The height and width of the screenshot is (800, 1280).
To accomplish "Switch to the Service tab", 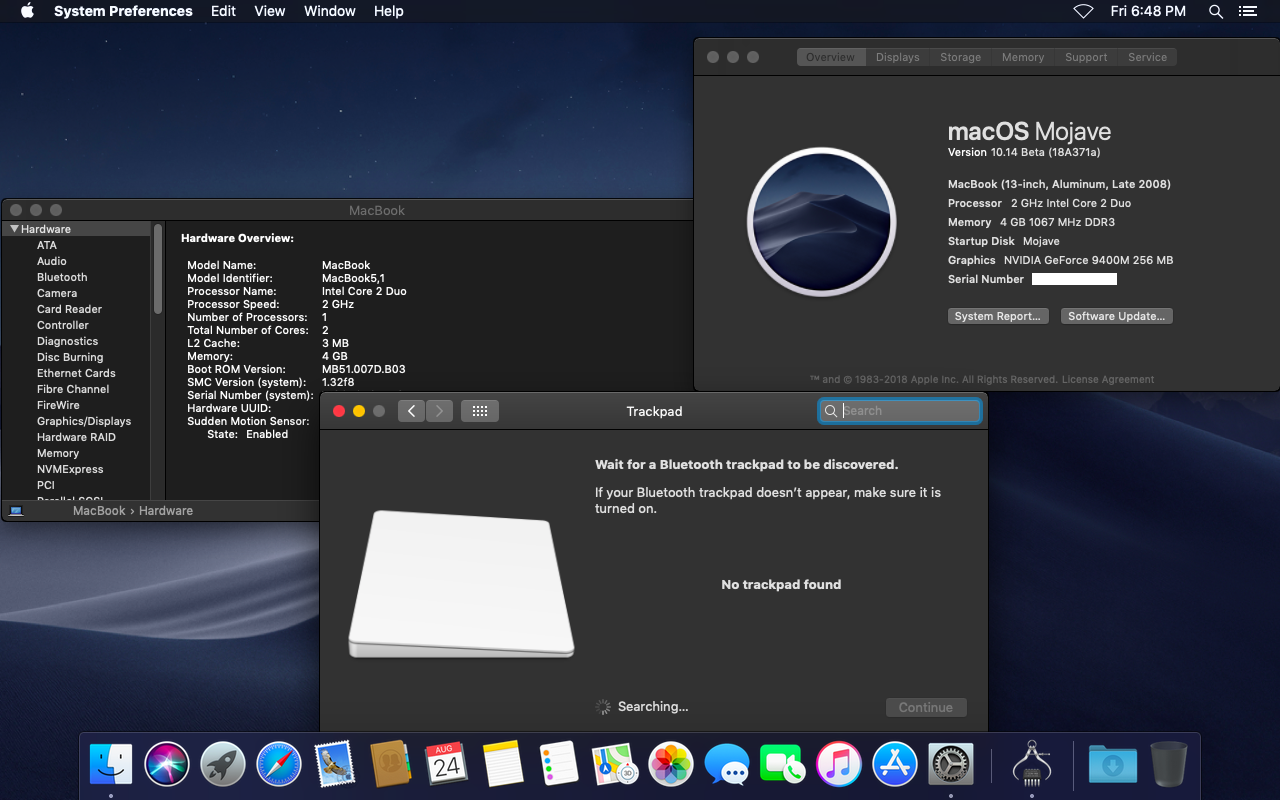I will click(1147, 57).
